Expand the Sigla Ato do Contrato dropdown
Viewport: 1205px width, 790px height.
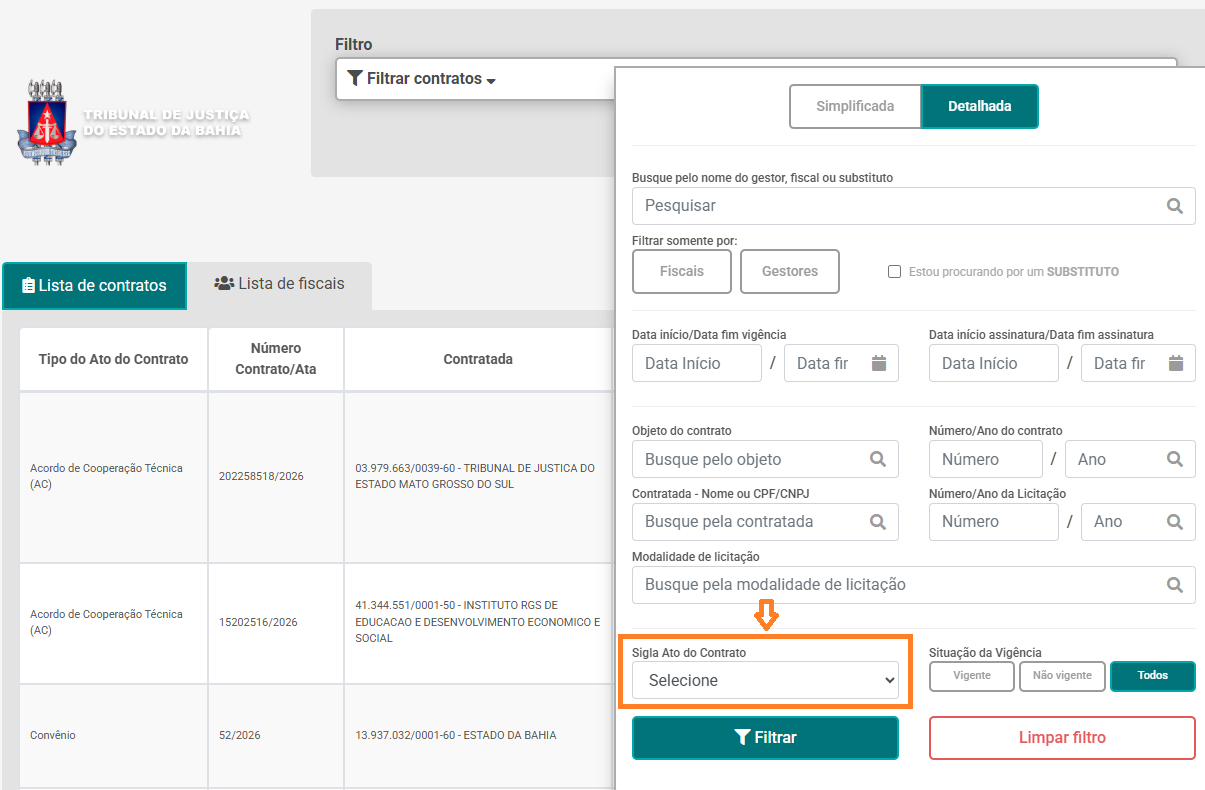click(765, 680)
